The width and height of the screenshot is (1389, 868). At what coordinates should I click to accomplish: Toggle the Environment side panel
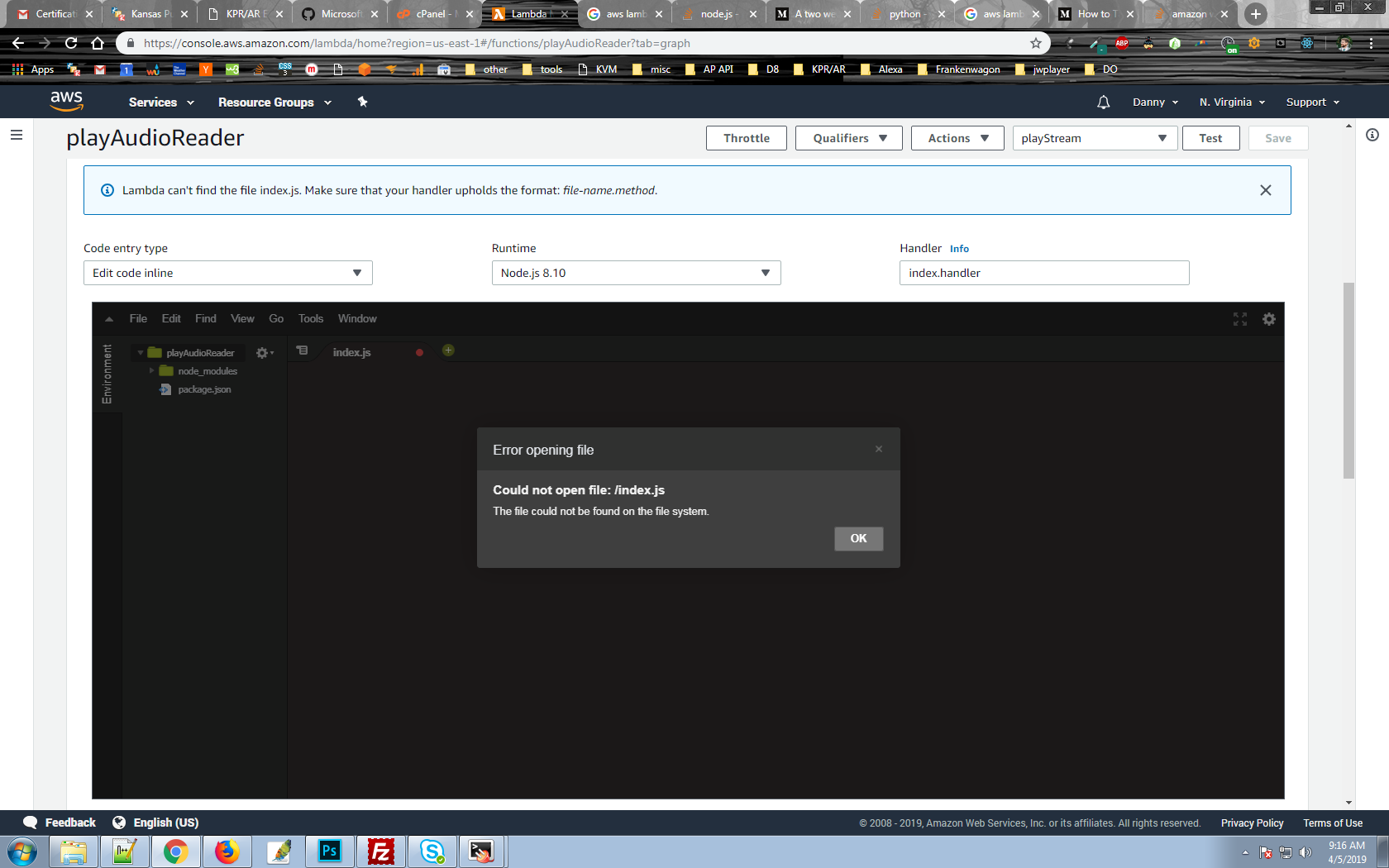pos(107,374)
